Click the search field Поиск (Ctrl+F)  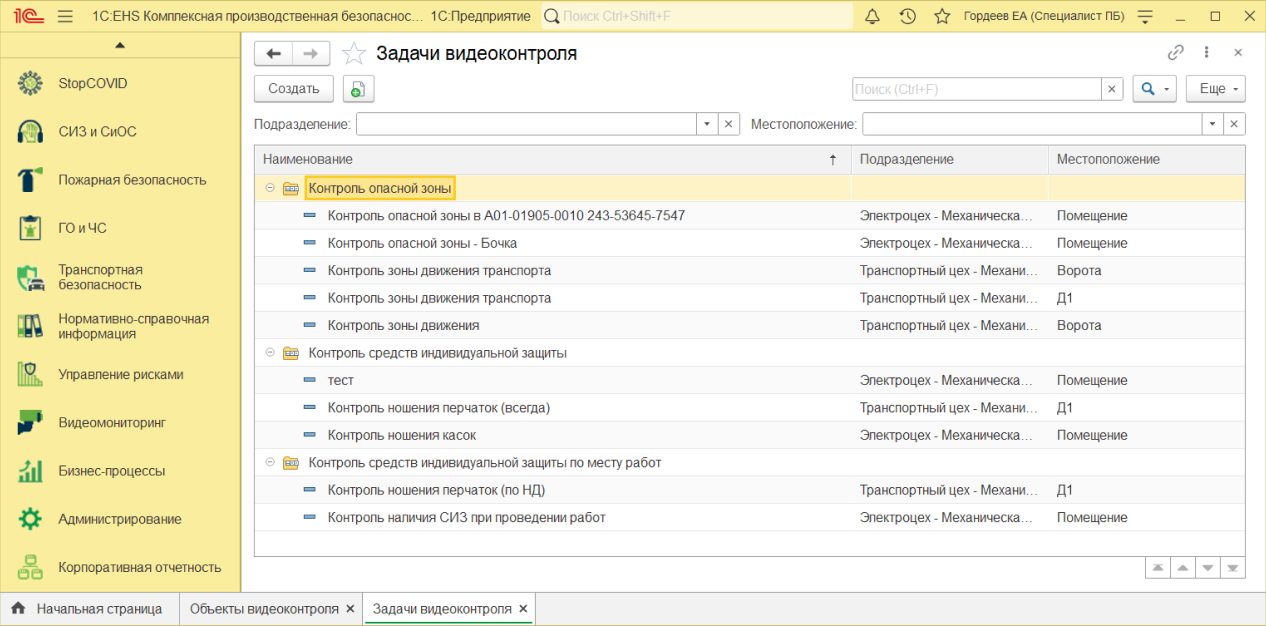coord(976,89)
